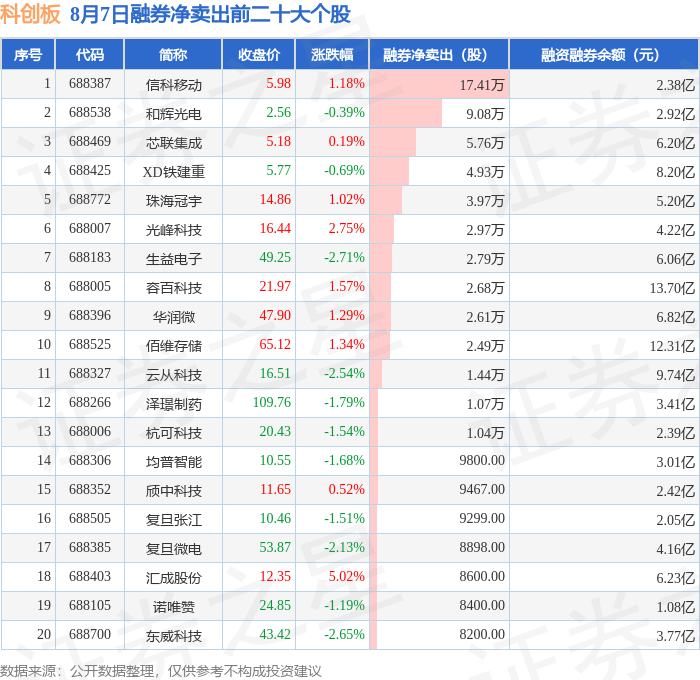700x680 pixels.
Task: Click the 9.08万 net sell value
Action: pos(485,114)
